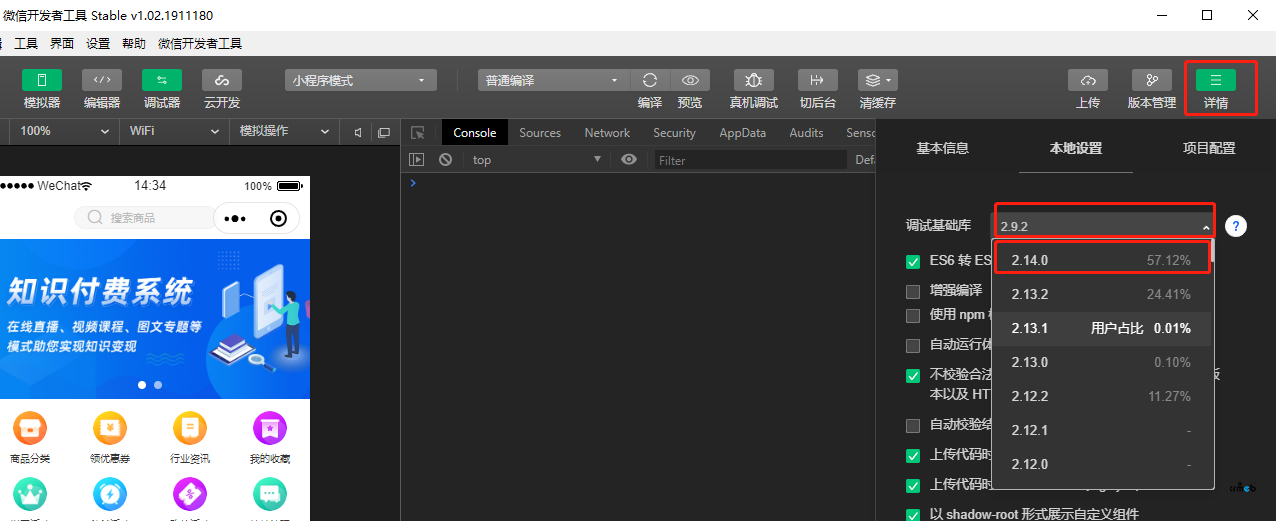Open the console top context dropdown
Image resolution: width=1276 pixels, height=521 pixels.
(x=535, y=160)
